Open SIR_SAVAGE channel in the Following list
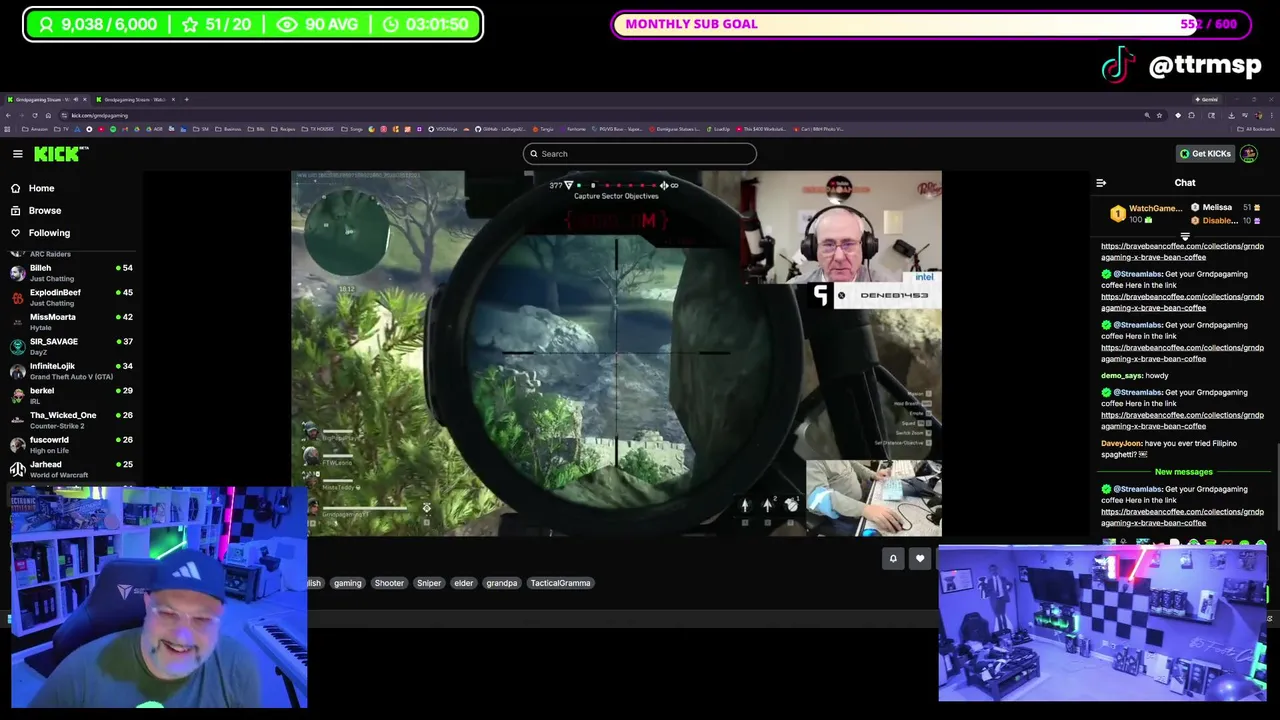 70,346
